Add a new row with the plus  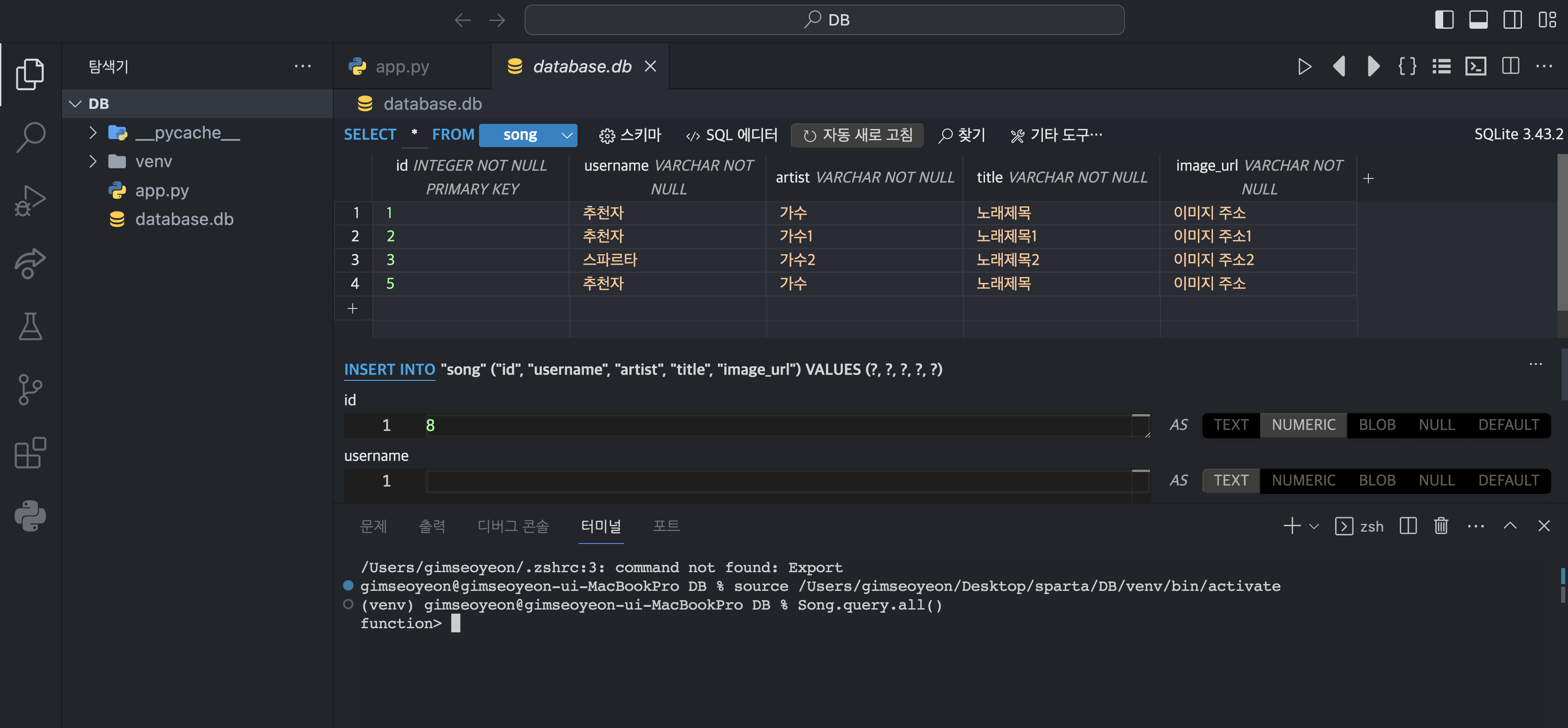[352, 309]
